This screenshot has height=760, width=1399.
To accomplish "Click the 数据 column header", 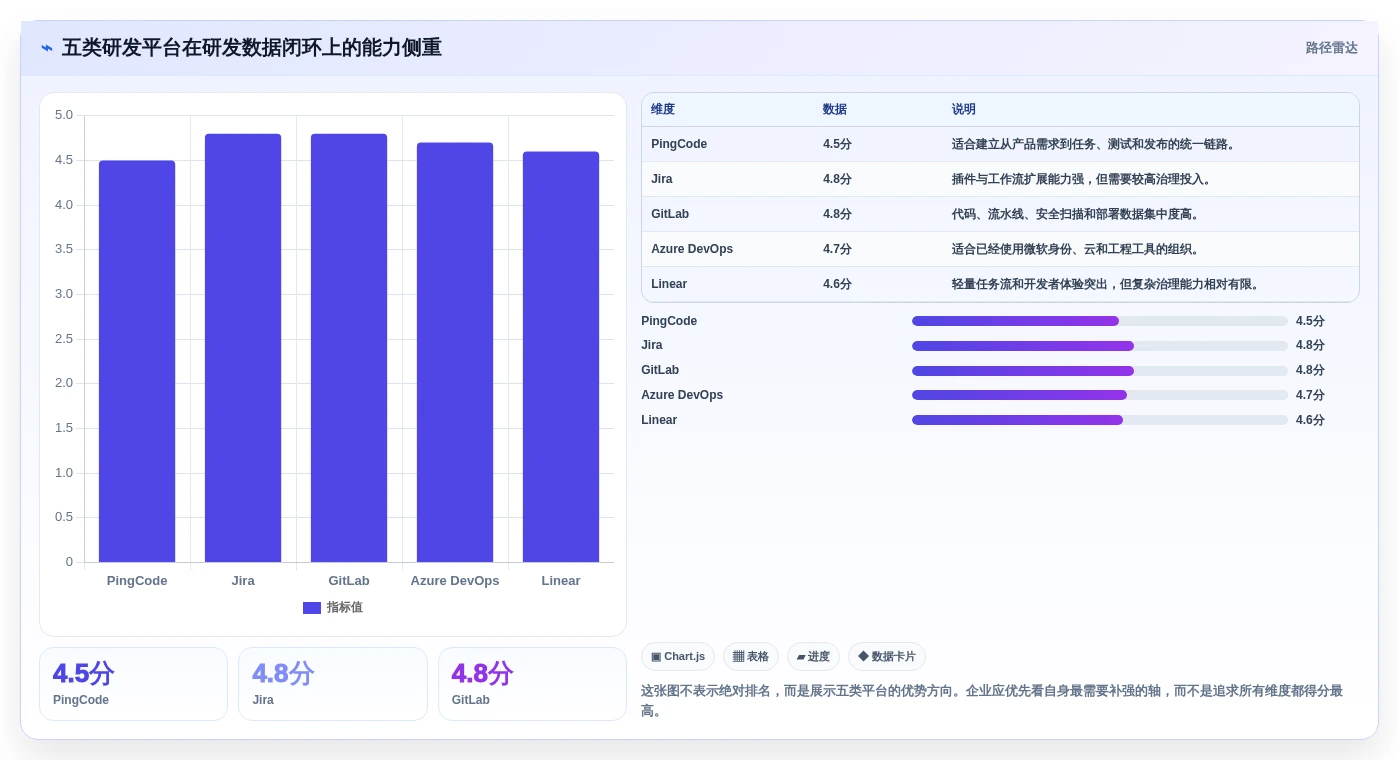I will tap(835, 110).
